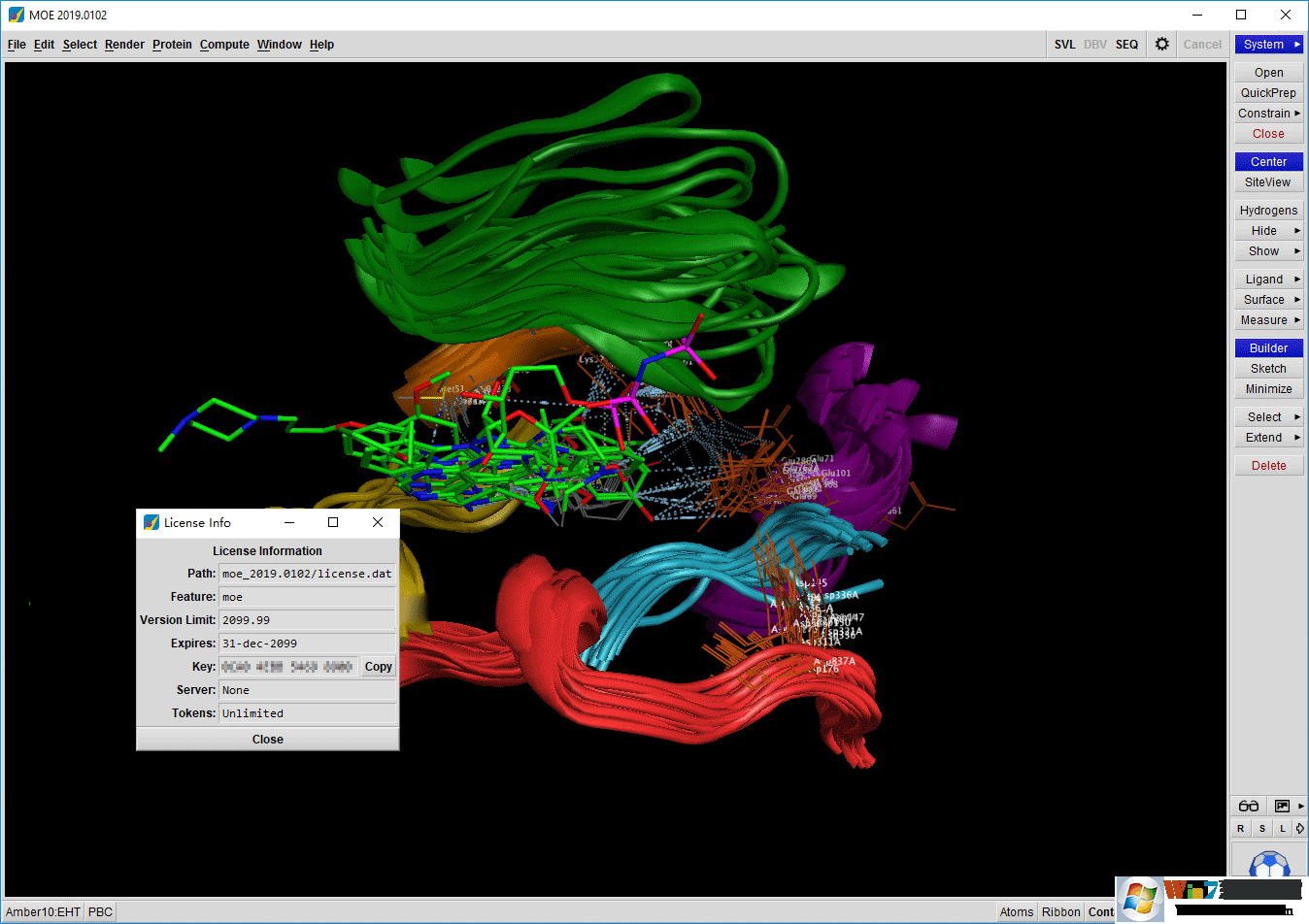
Task: Open the Windows Start button
Action: click(x=1138, y=900)
